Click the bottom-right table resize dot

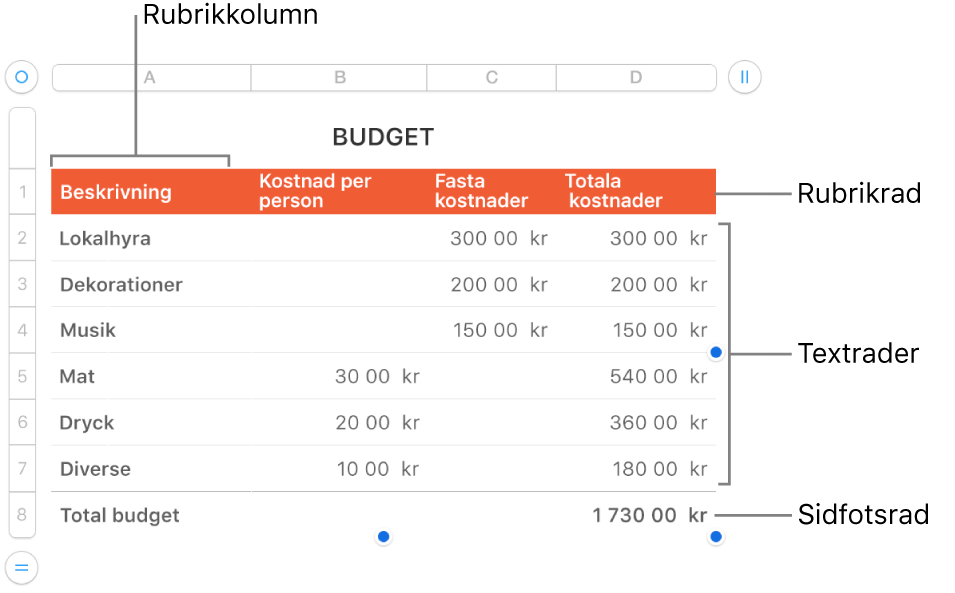click(x=716, y=537)
